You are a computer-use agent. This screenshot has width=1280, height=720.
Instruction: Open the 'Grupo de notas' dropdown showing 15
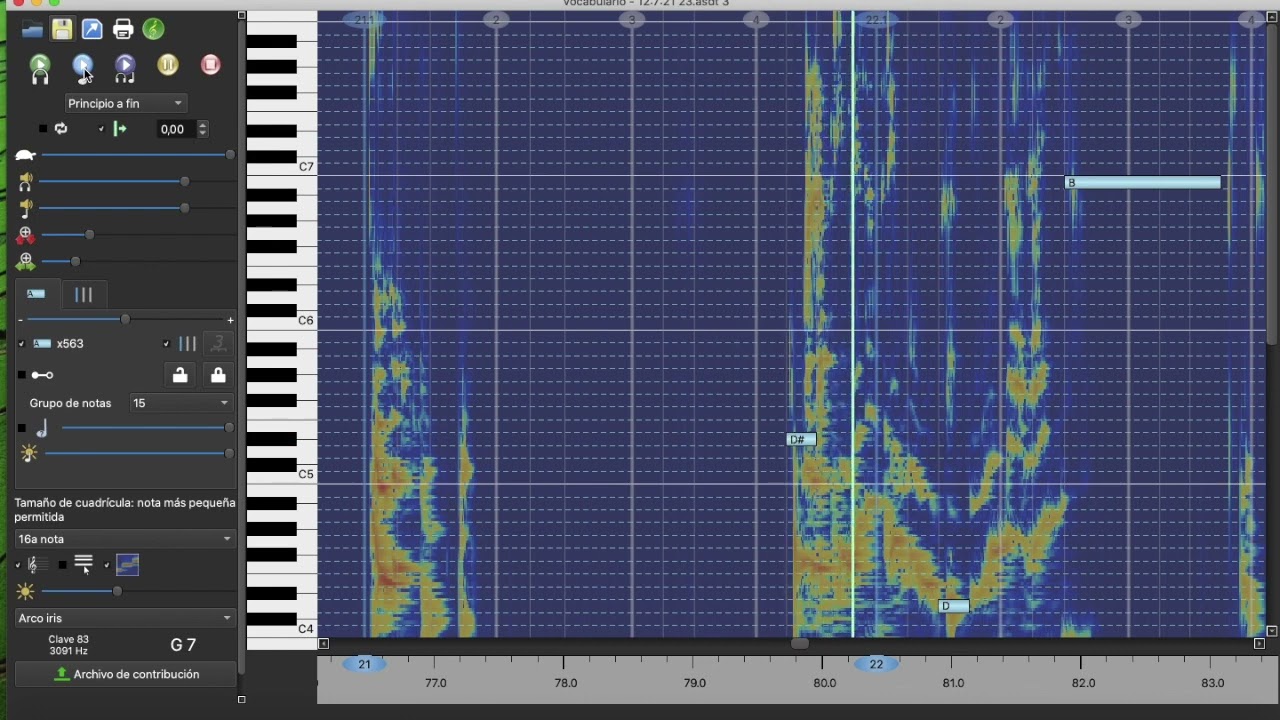(181, 403)
